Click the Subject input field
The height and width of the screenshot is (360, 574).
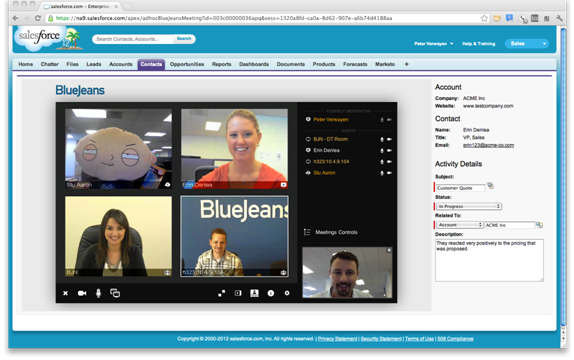(x=461, y=188)
